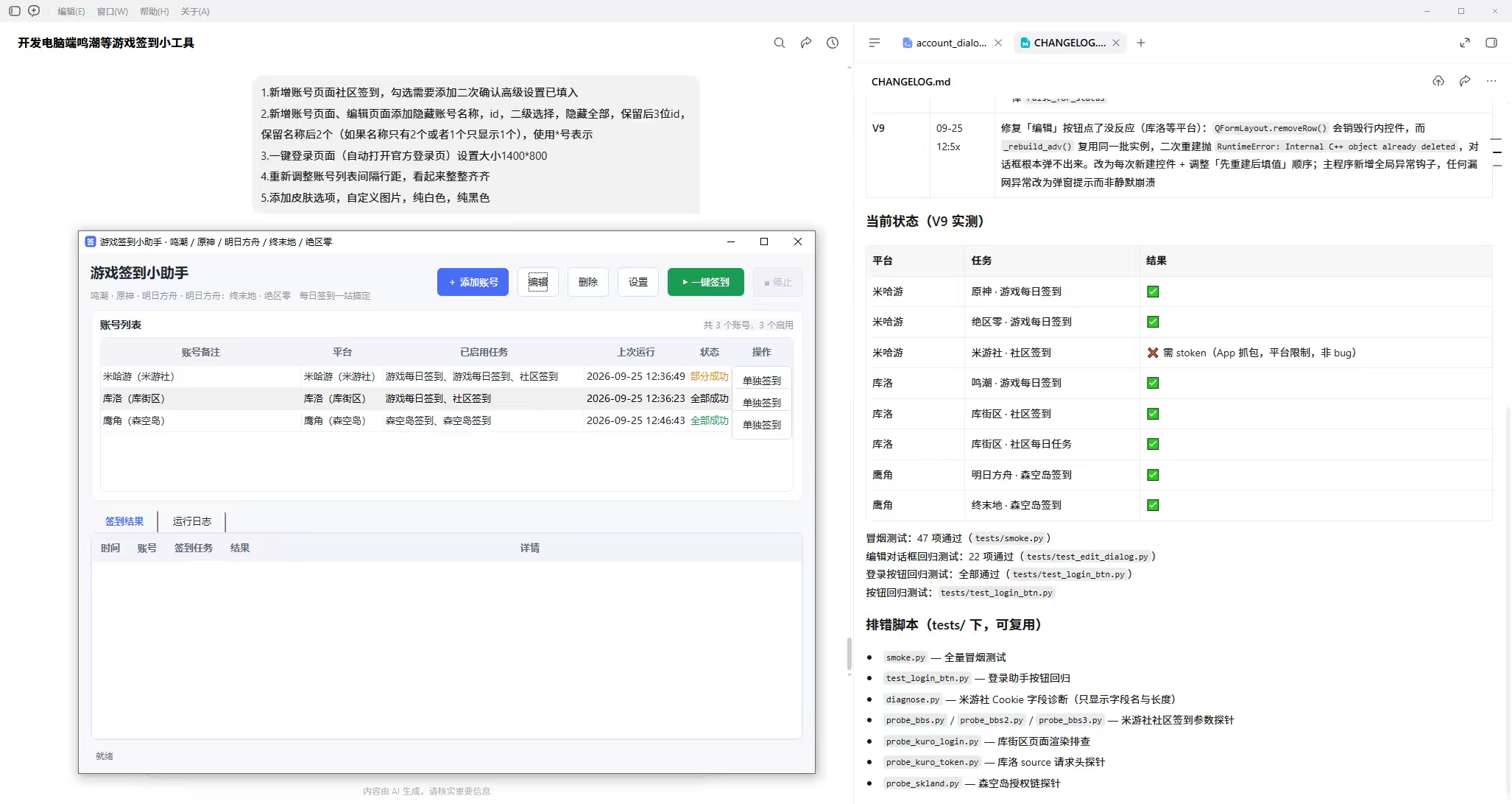Click the 账号备注 column header
The image size is (1512, 804).
point(201,352)
